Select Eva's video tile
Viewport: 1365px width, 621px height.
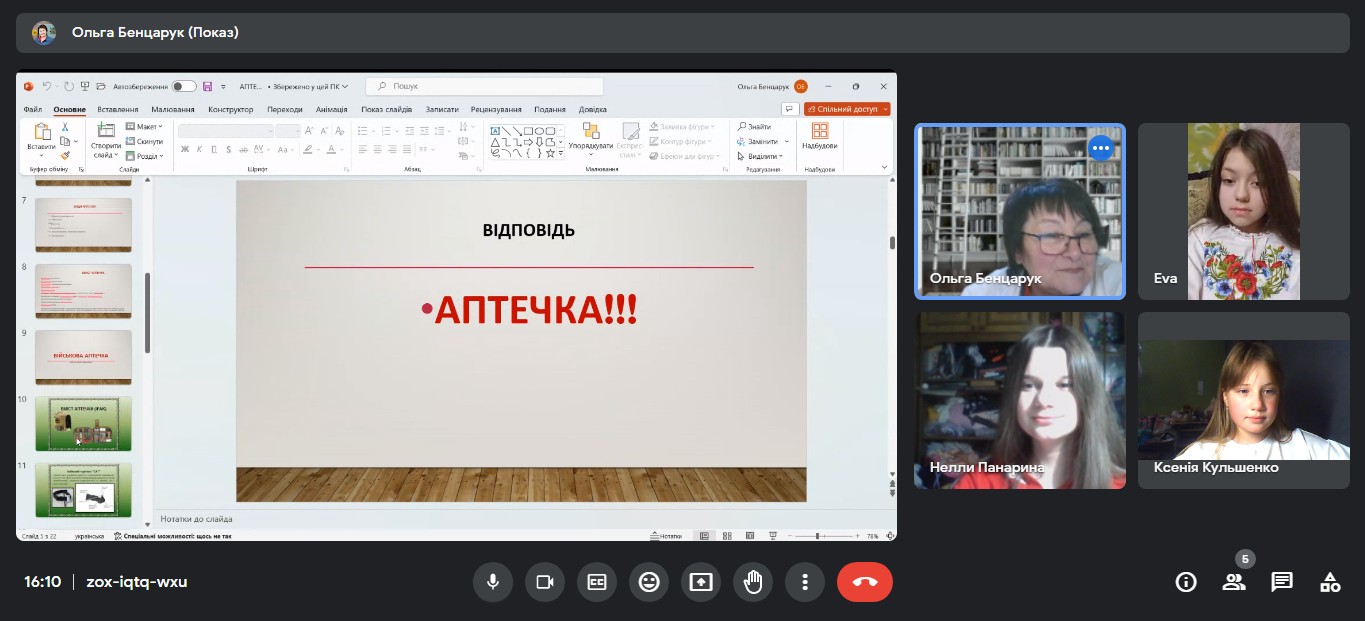point(1244,211)
